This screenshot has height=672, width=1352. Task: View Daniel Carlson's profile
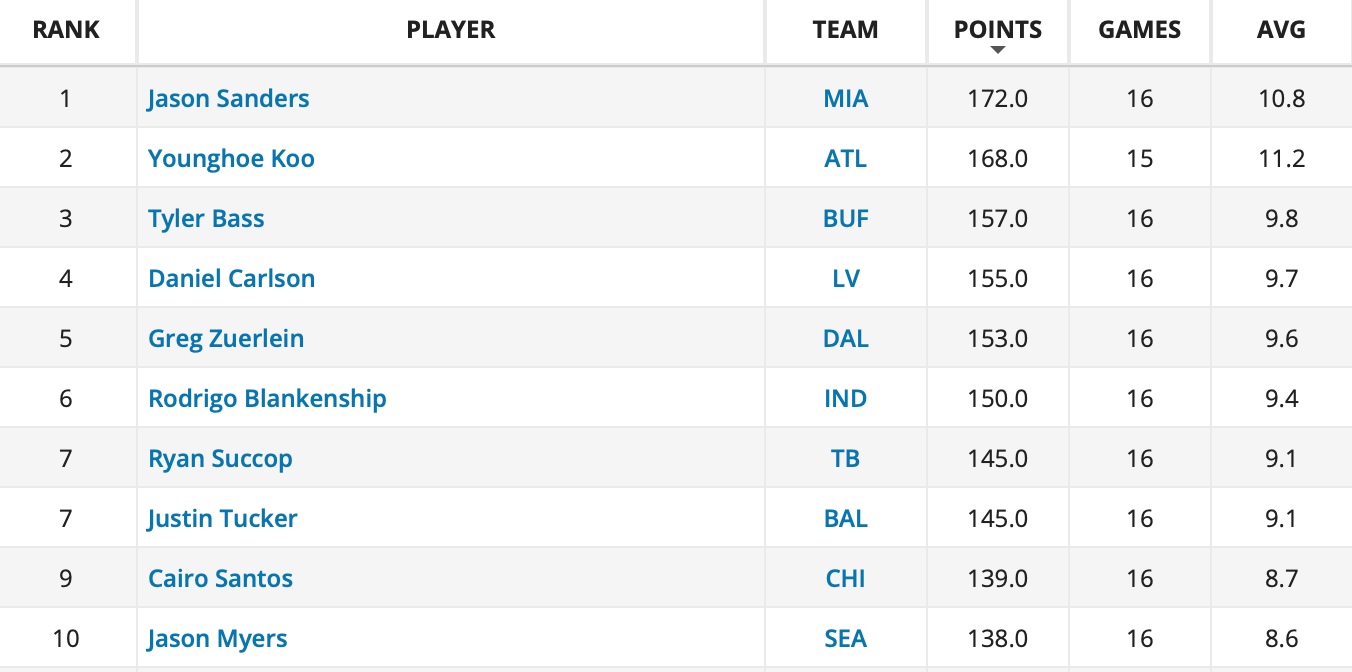[x=231, y=278]
